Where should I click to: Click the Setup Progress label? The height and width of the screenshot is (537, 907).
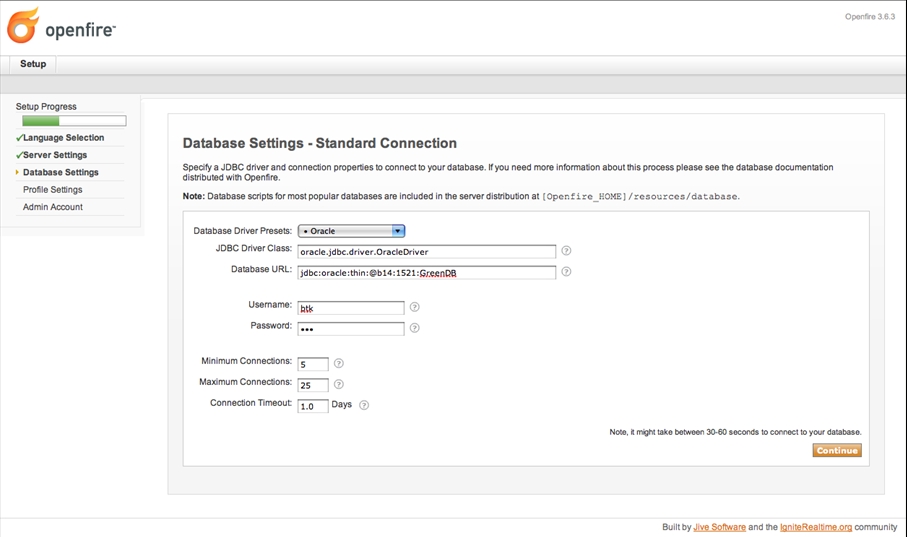point(46,106)
